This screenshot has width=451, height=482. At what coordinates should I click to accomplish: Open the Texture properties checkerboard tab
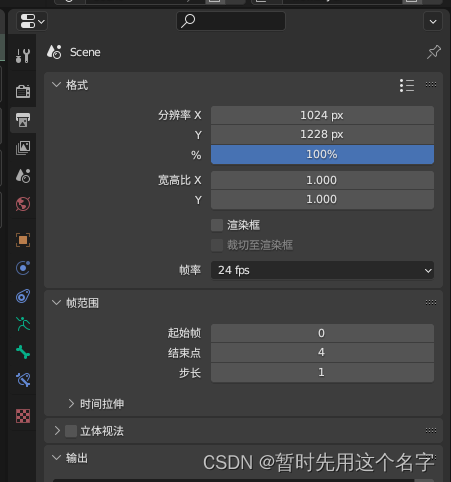click(23, 416)
